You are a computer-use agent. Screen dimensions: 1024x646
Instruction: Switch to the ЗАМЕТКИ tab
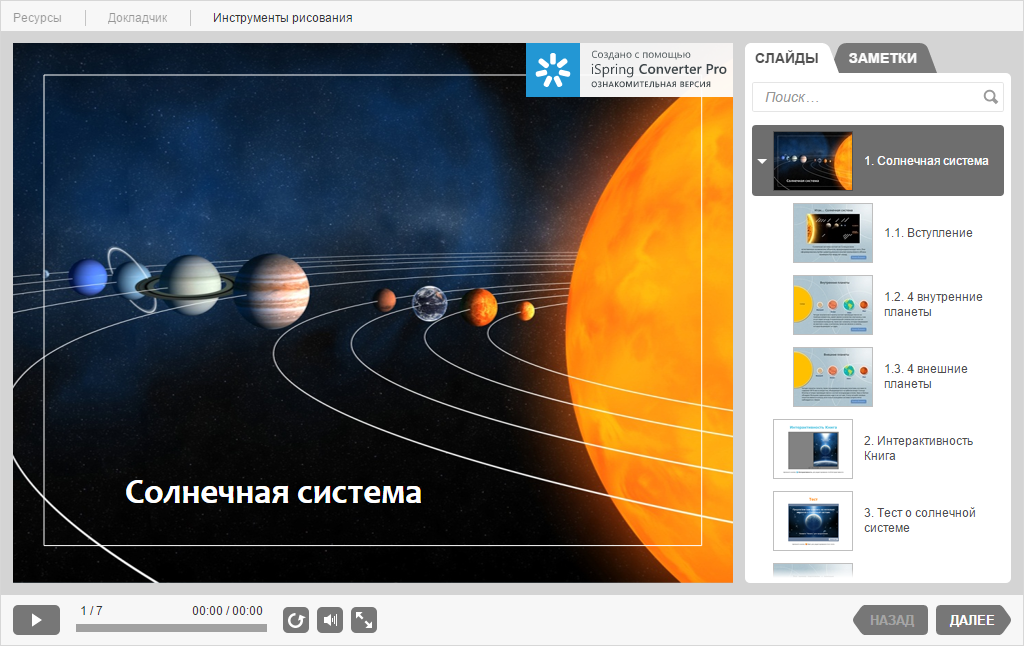pyautogui.click(x=882, y=58)
